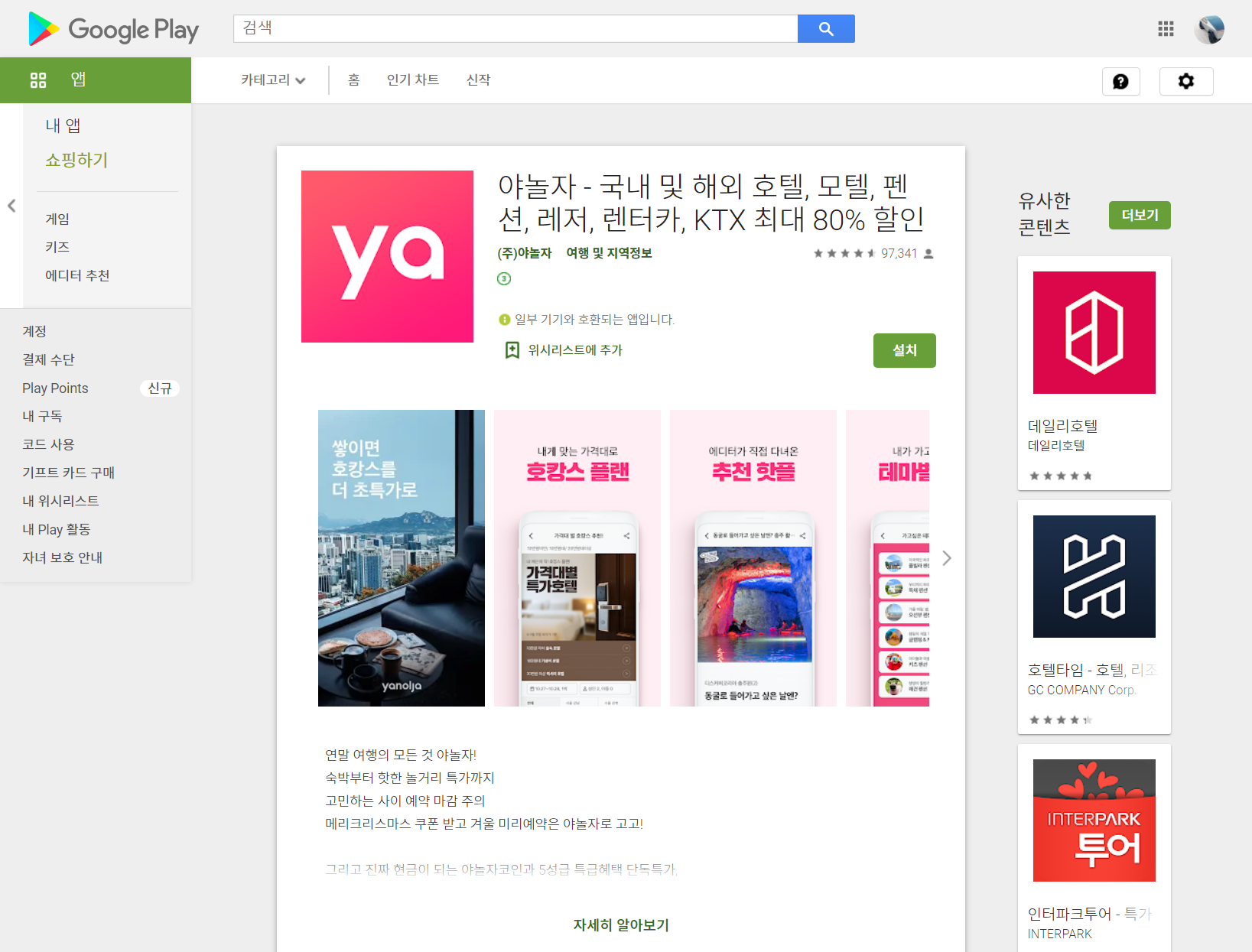Click the 97,341 review count
The height and width of the screenshot is (952, 1252).
899,253
